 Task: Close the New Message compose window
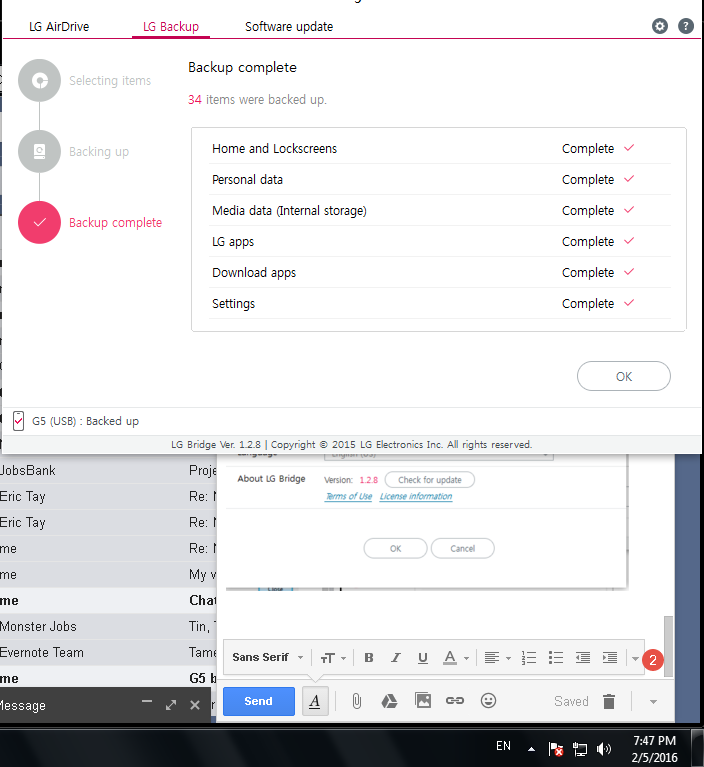point(195,705)
